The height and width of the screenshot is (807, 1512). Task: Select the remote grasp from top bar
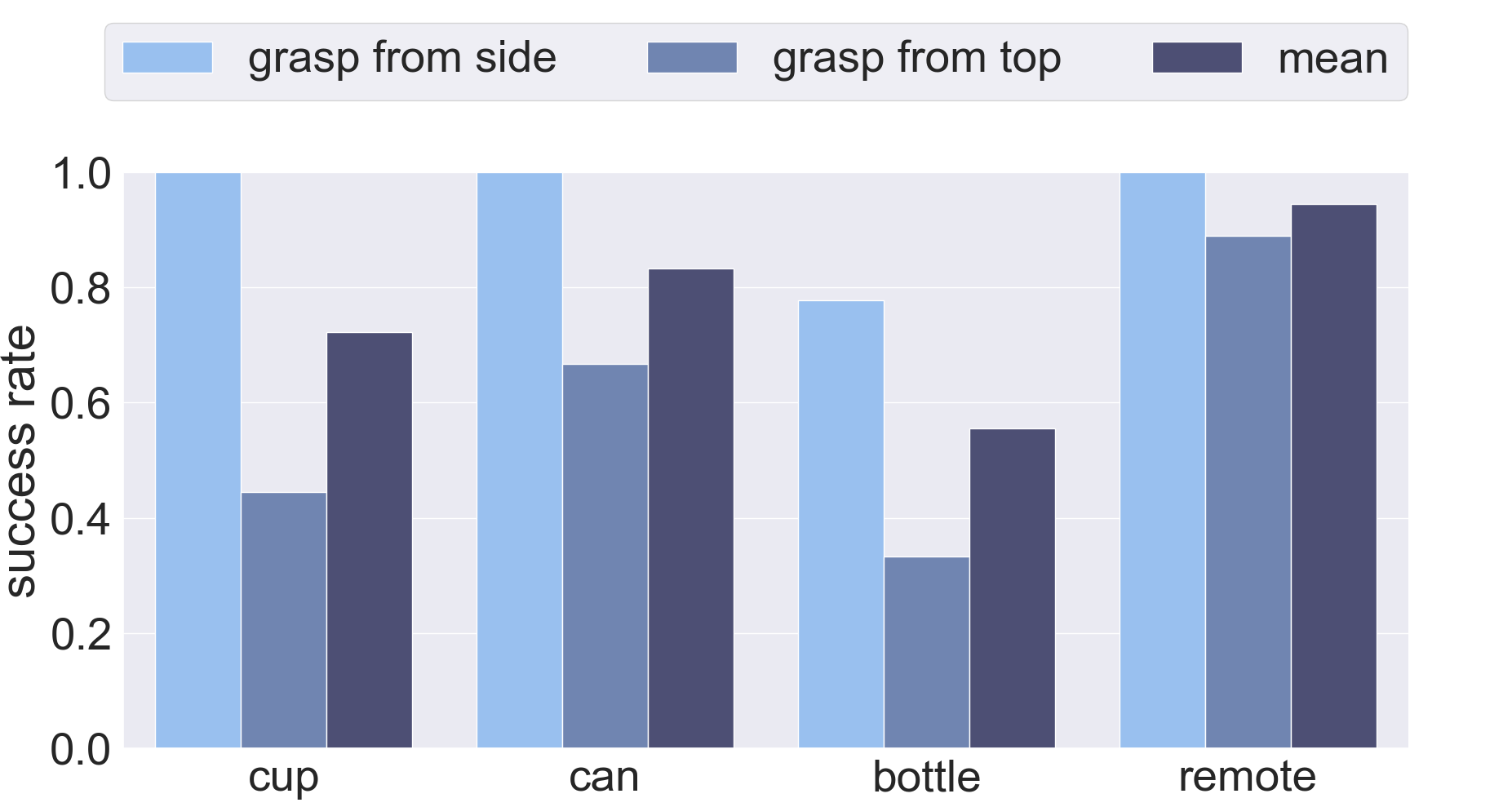1248,492
